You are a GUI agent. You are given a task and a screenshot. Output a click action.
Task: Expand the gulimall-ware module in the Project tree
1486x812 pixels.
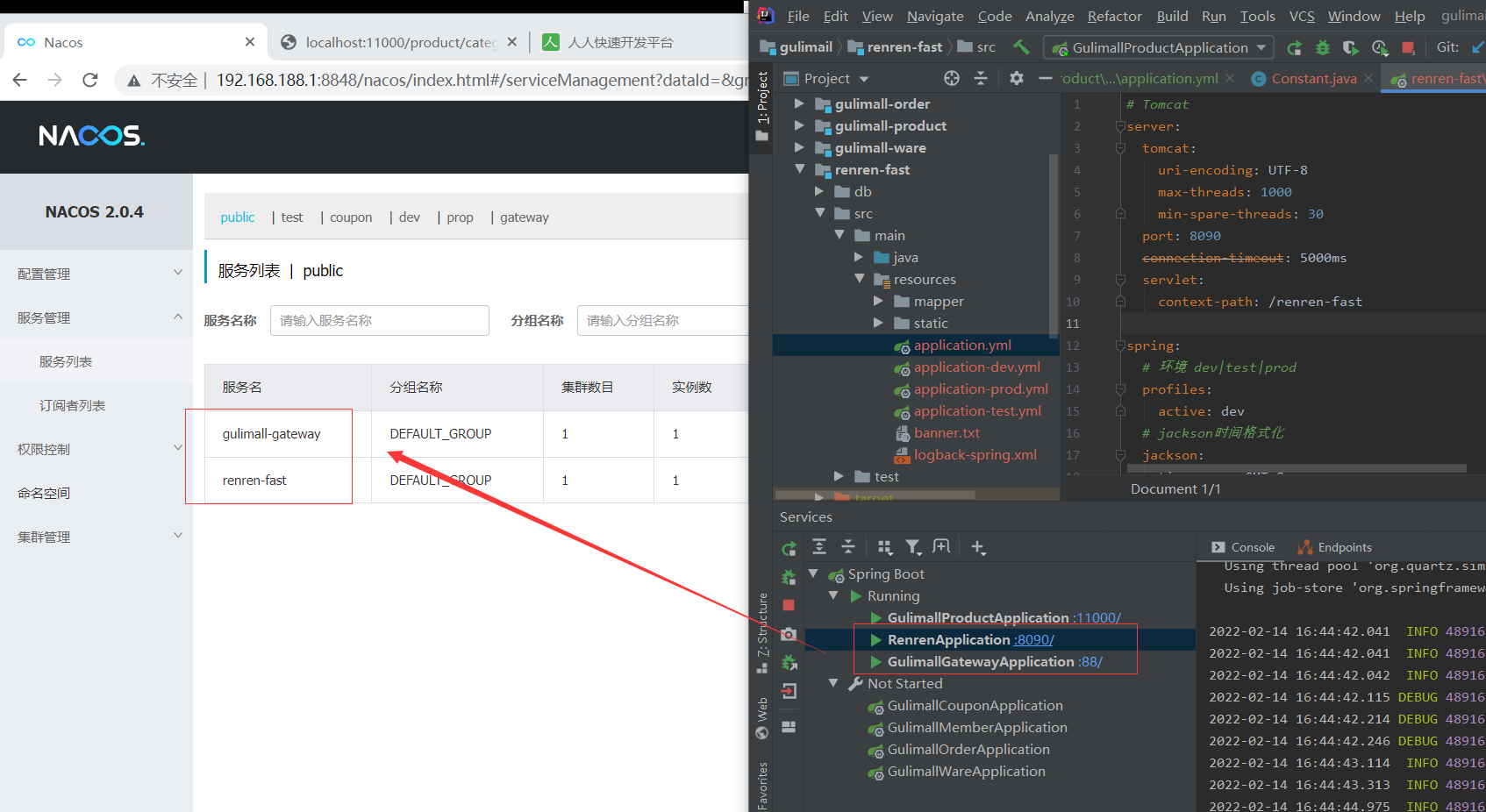coord(799,147)
